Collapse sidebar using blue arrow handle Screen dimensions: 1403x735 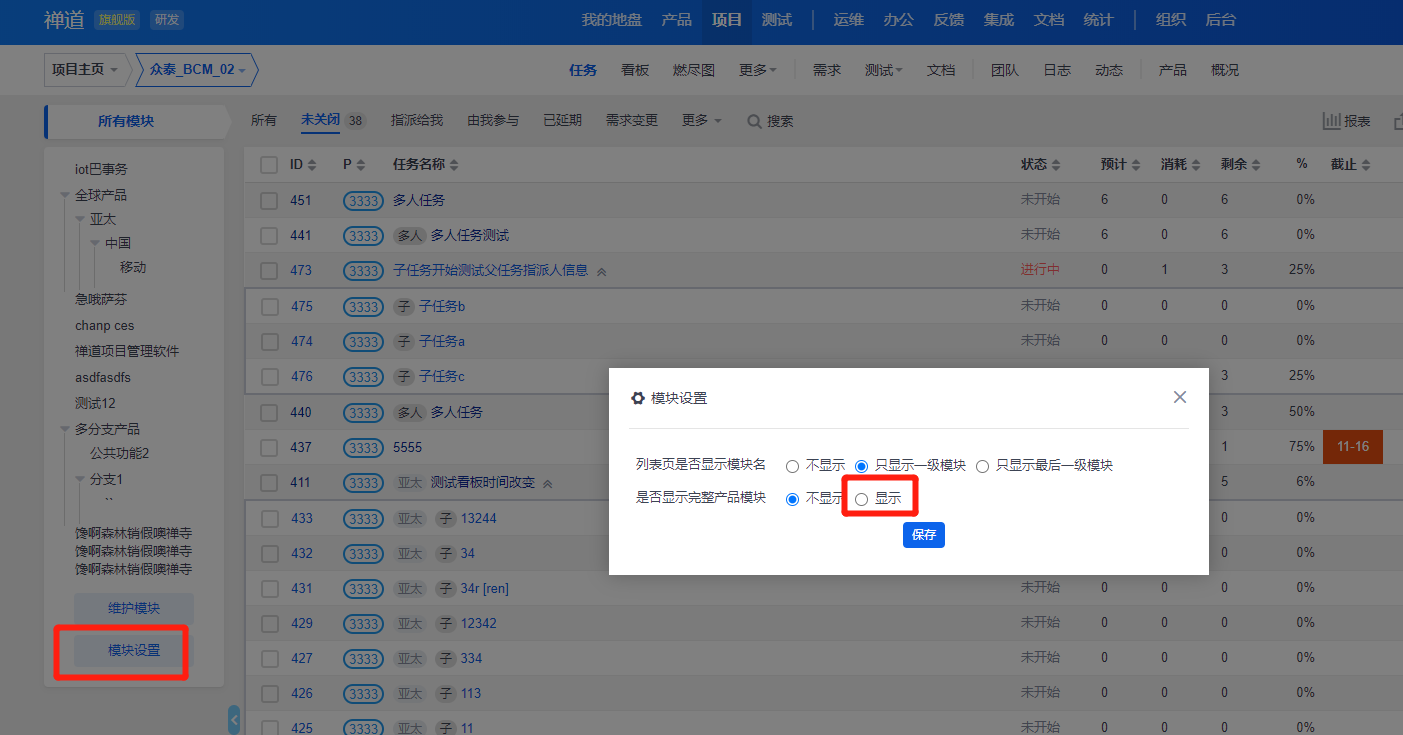pos(234,719)
